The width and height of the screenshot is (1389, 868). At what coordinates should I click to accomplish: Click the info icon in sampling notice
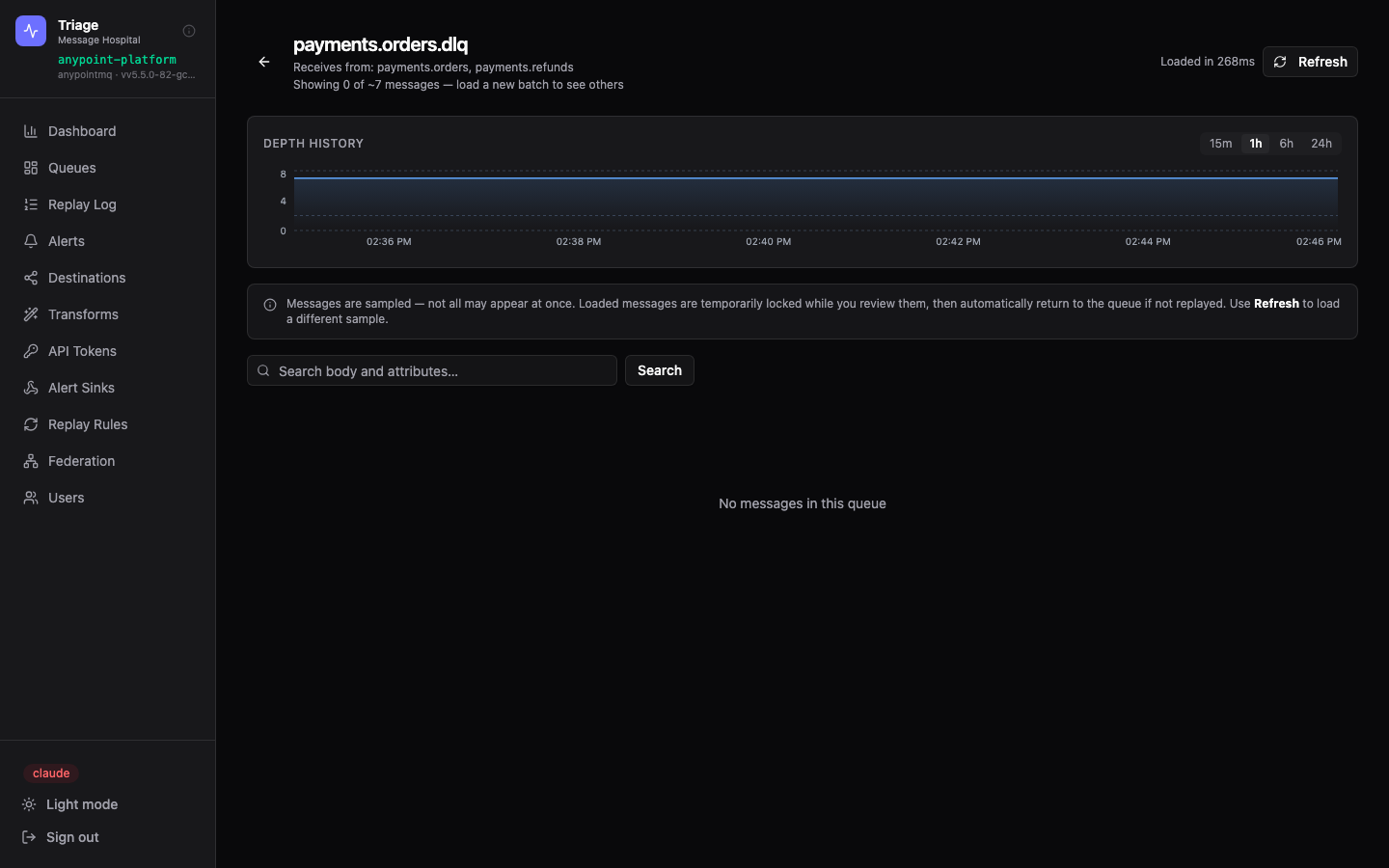coord(270,305)
